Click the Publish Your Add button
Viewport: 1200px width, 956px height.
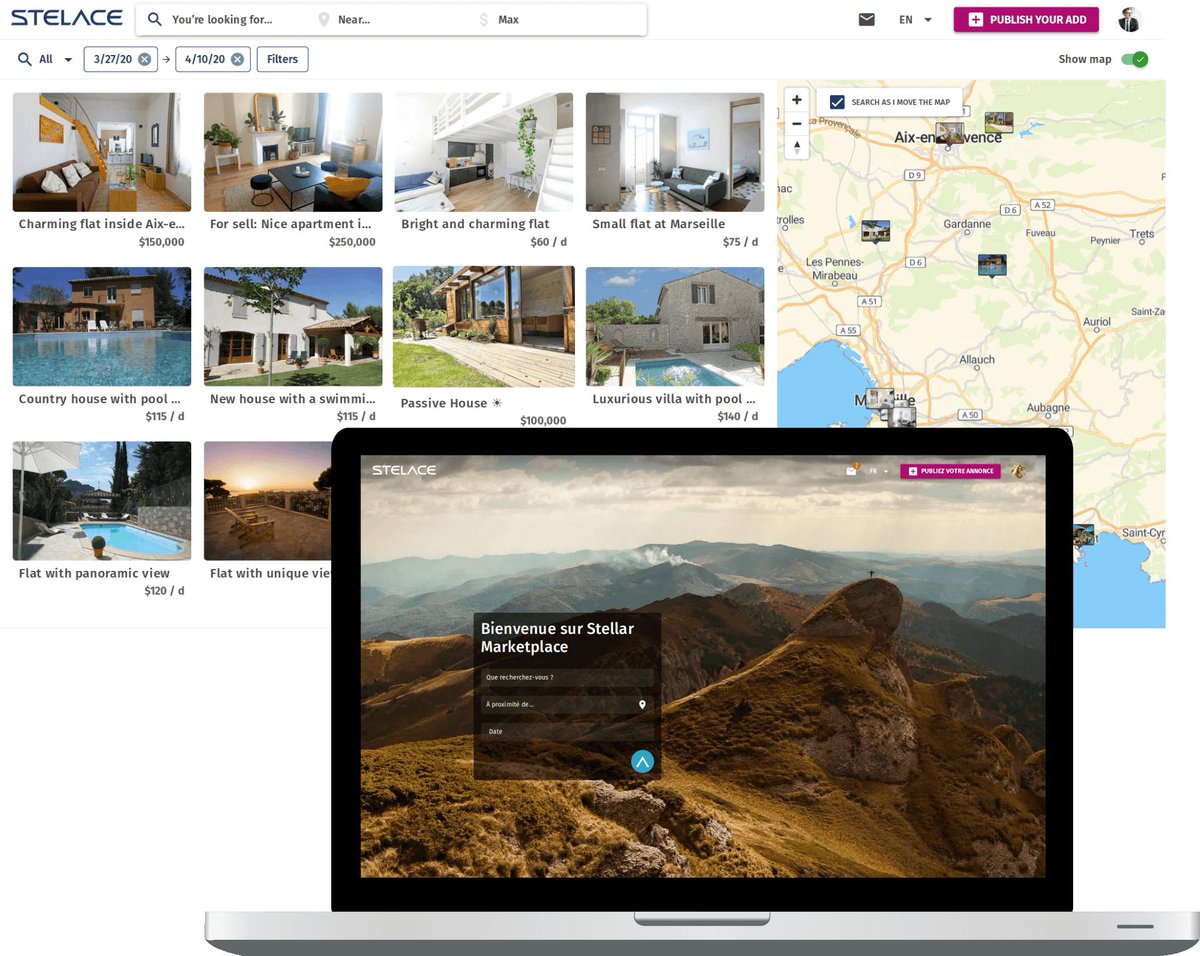1025,18
